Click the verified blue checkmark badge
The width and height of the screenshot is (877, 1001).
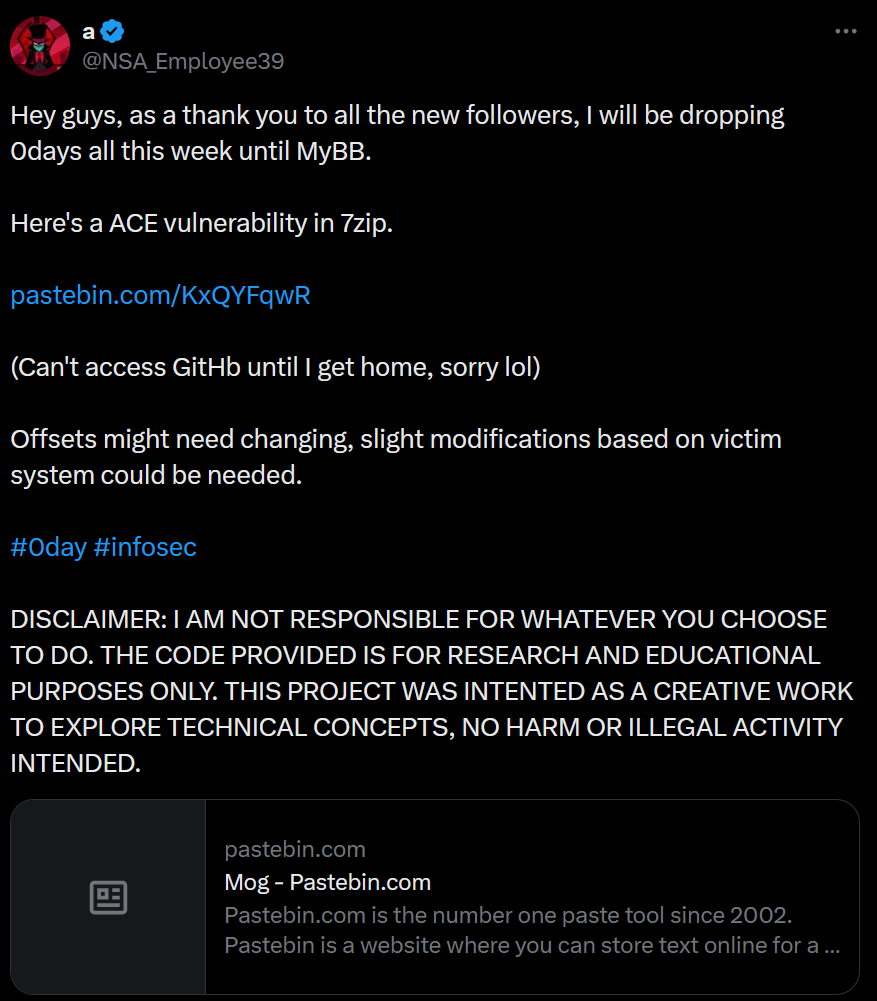point(112,30)
